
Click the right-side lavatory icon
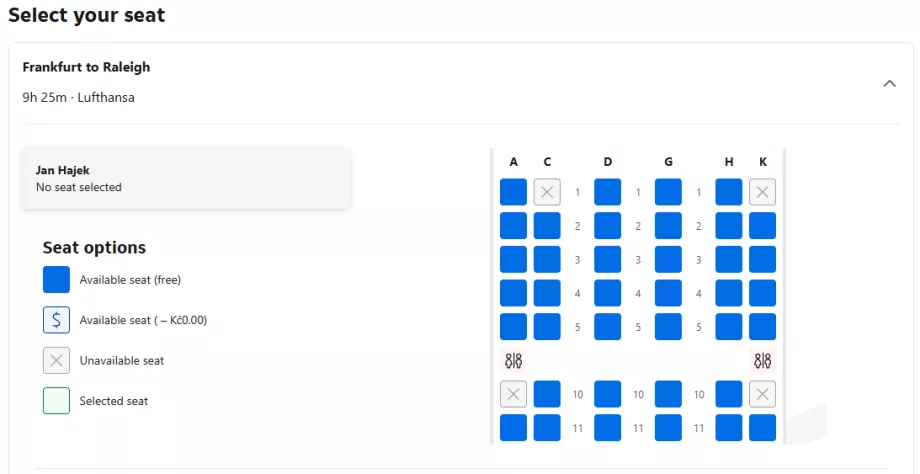(x=762, y=361)
